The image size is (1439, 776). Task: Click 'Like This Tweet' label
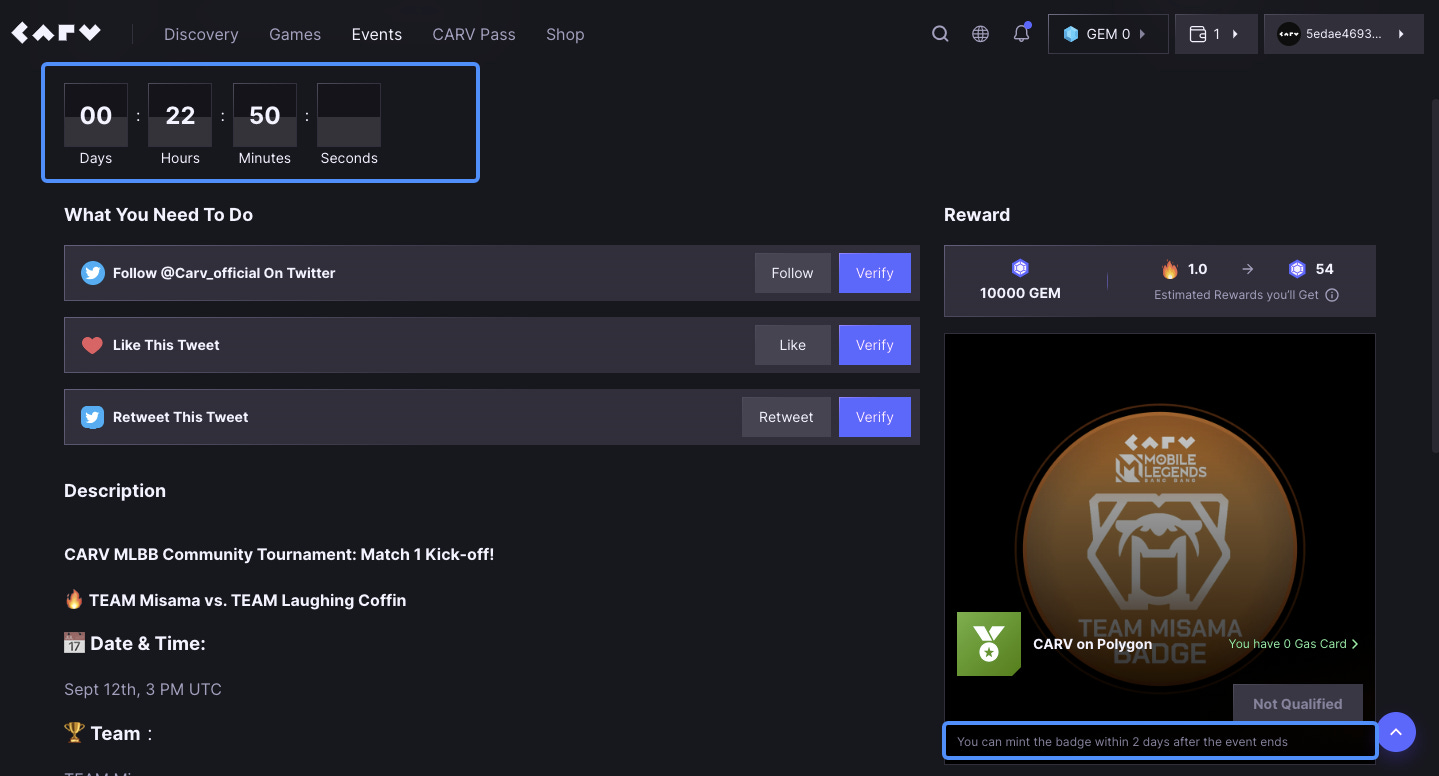(x=166, y=345)
